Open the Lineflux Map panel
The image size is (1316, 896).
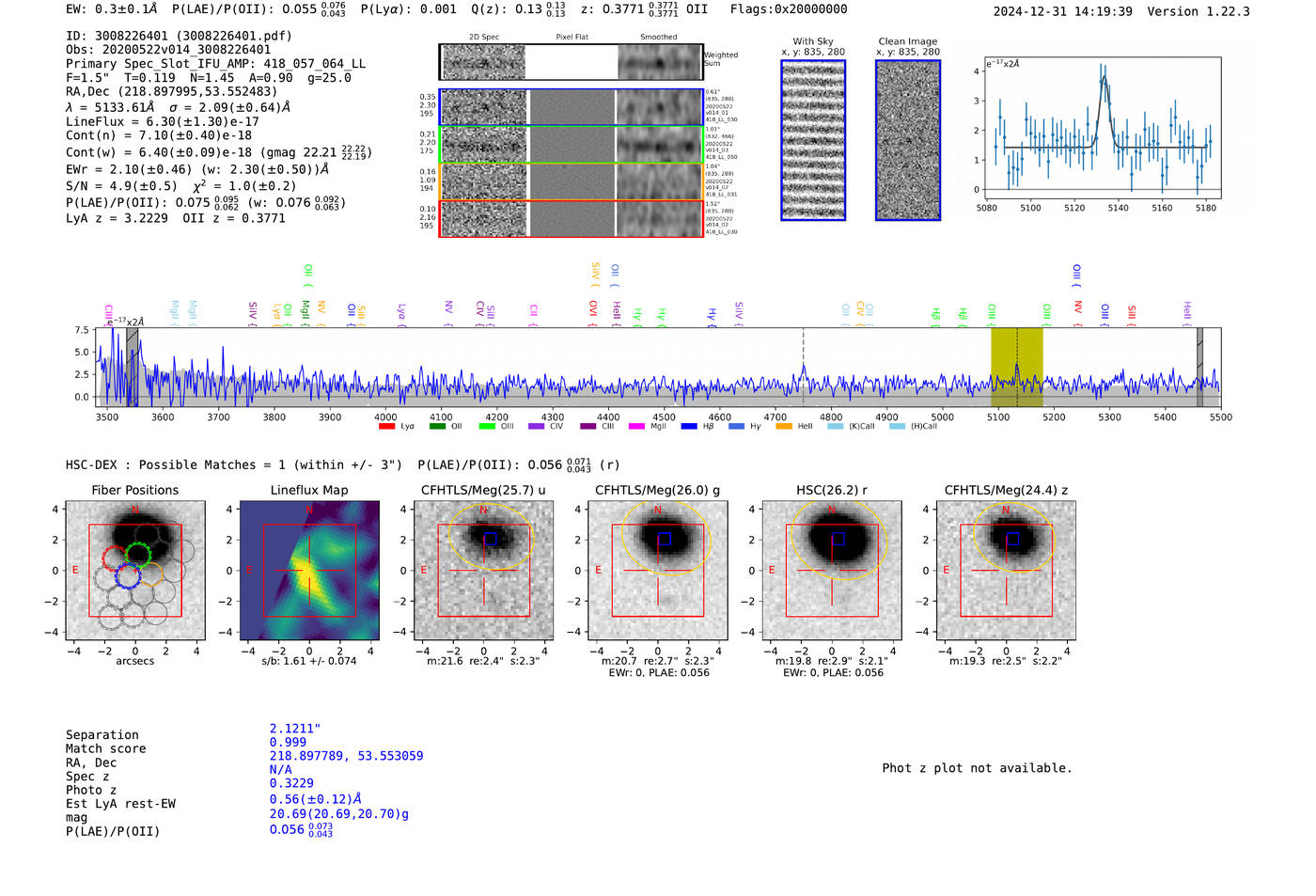309,571
